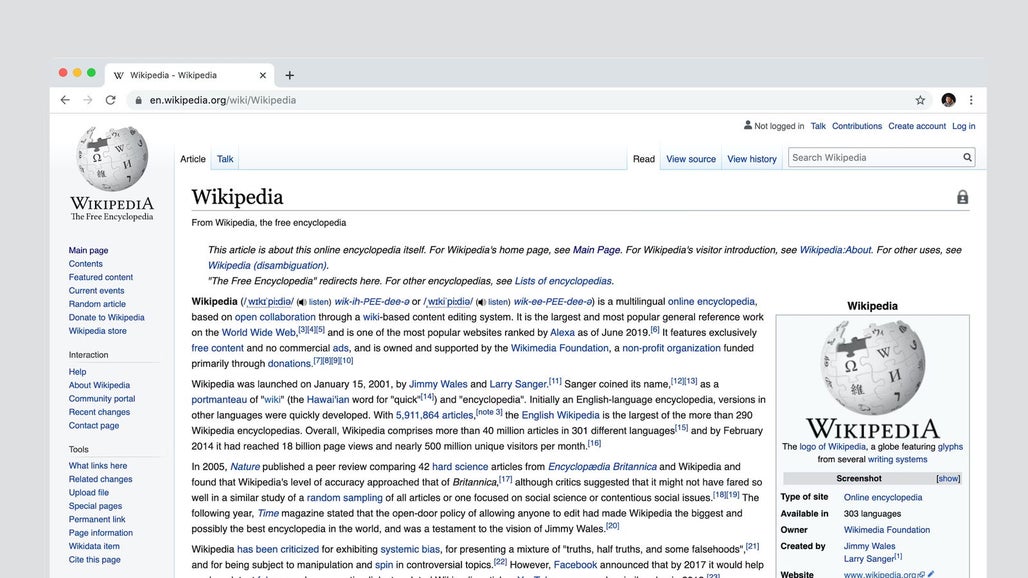1028x578 pixels.
Task: Click the padlock protection icon
Action: 962,198
